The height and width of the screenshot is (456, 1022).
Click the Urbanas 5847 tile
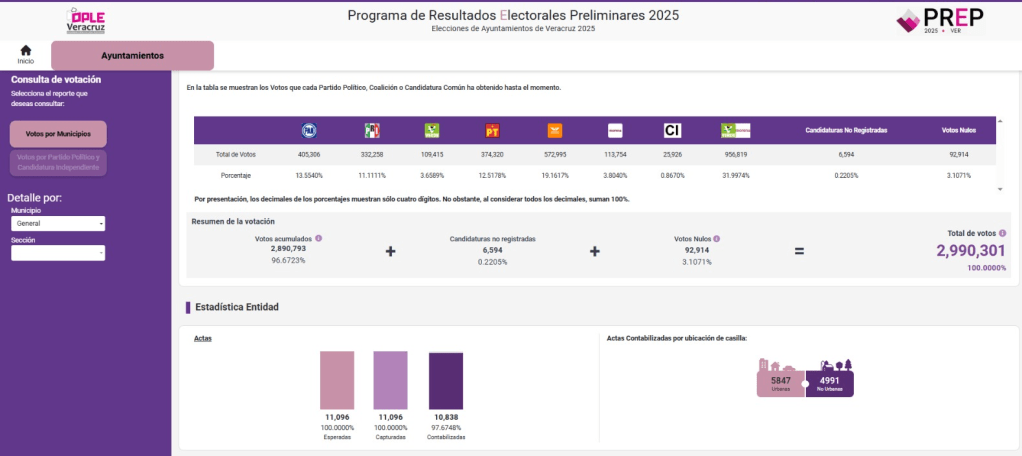(x=781, y=380)
